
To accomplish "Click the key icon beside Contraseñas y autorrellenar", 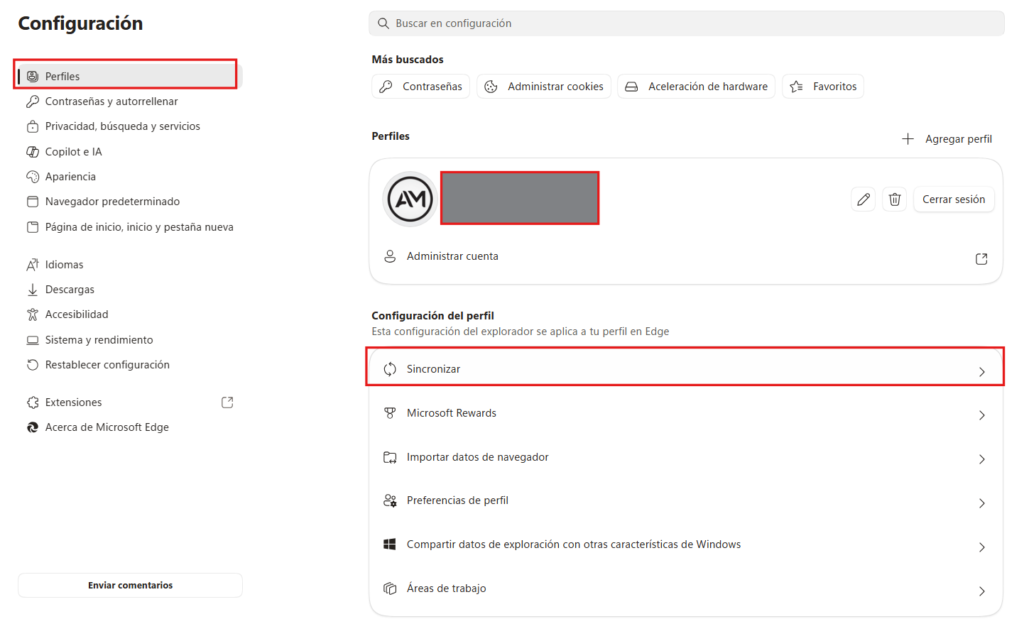I will point(33,101).
